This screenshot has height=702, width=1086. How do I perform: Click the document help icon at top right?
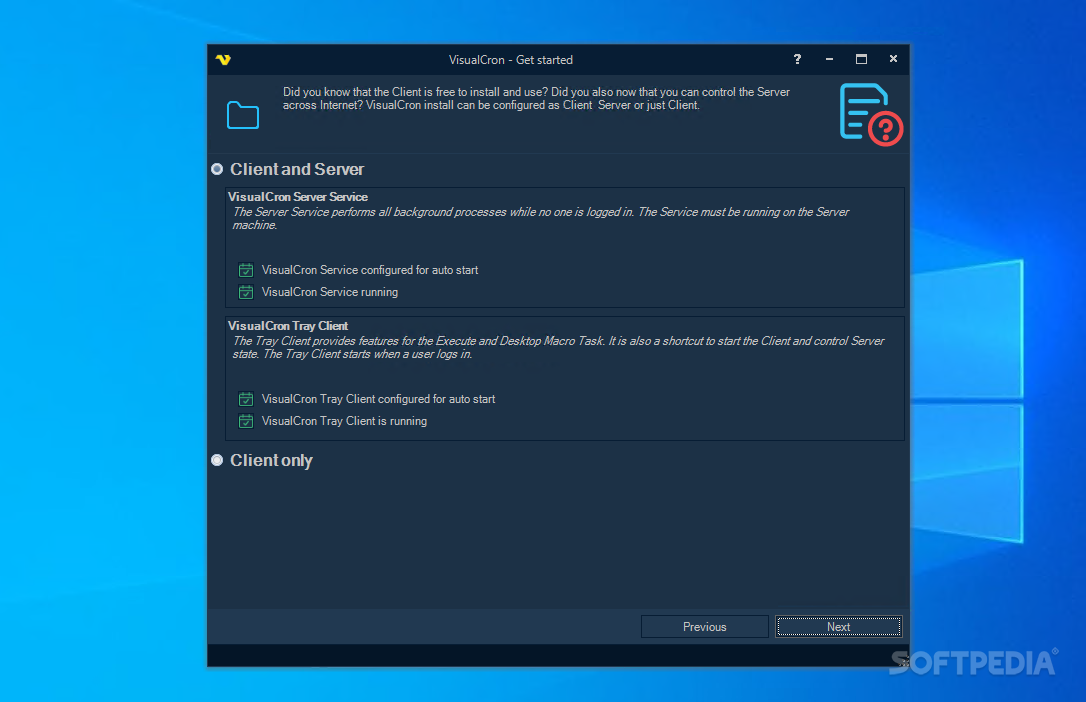point(871,115)
